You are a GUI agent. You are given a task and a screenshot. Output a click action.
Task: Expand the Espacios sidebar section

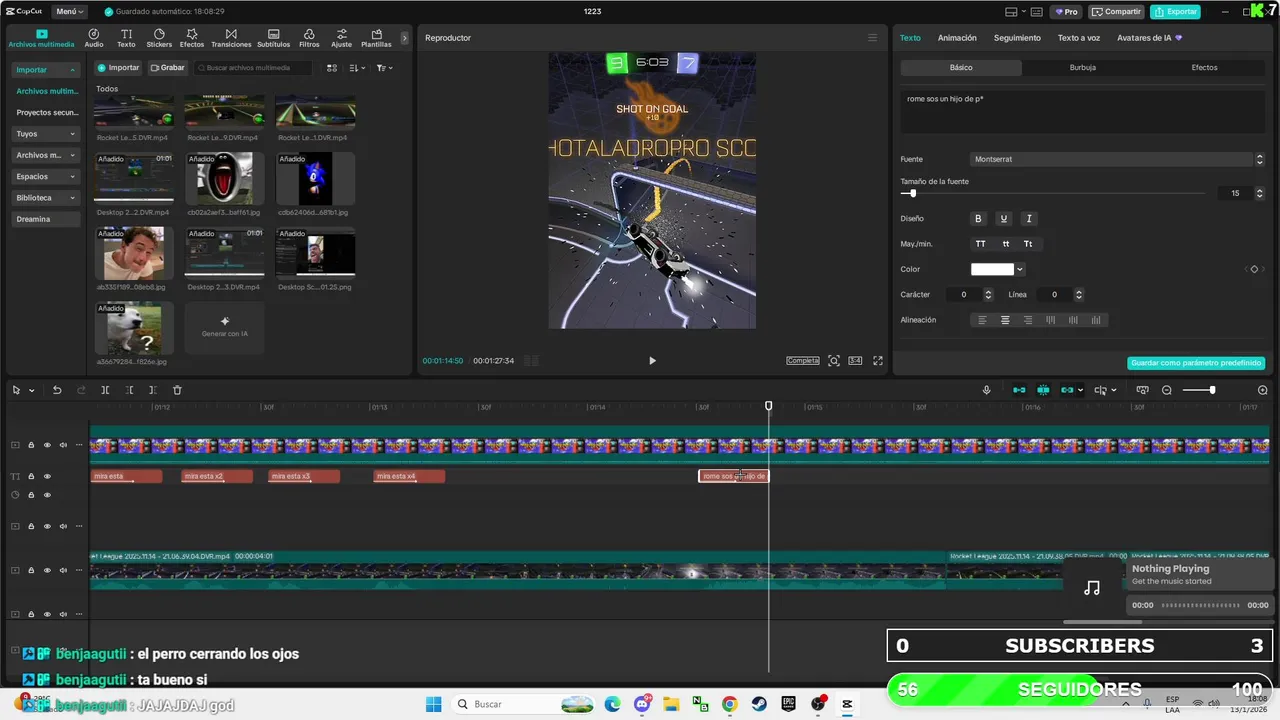(46, 177)
